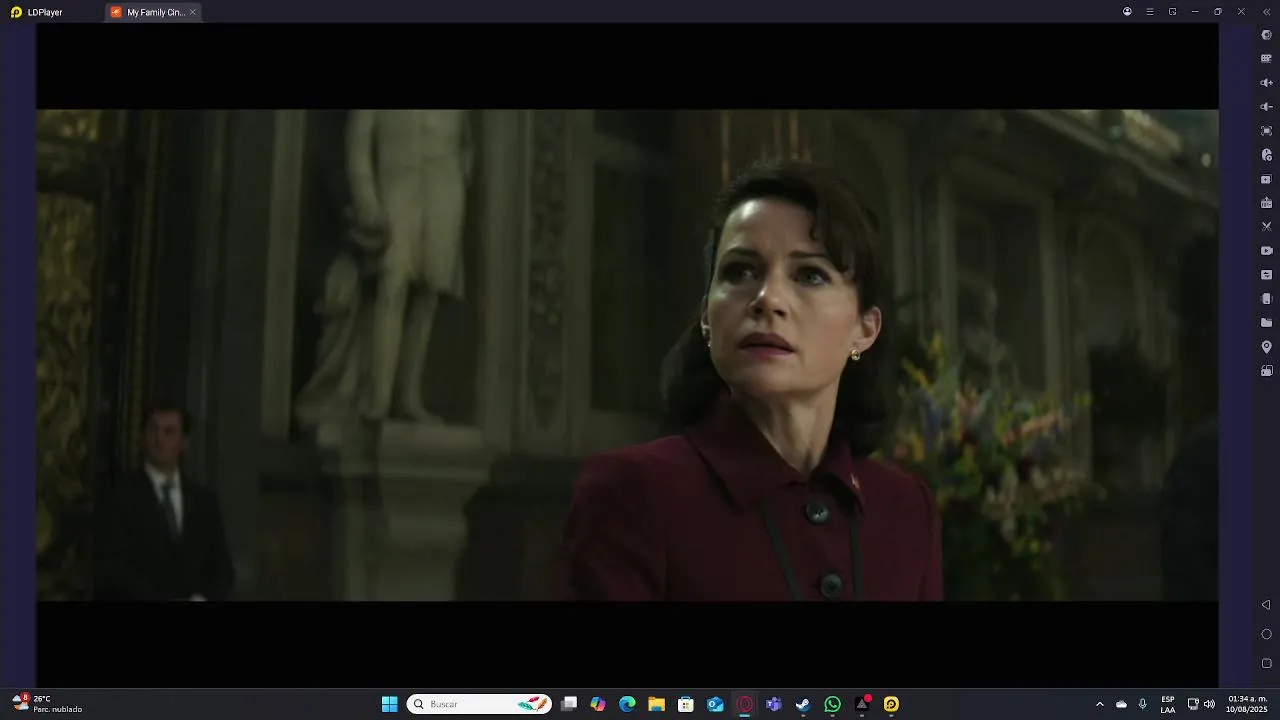Take a screenshot with scissors icon
Screen dimensions: 1280x720
coord(1266,227)
